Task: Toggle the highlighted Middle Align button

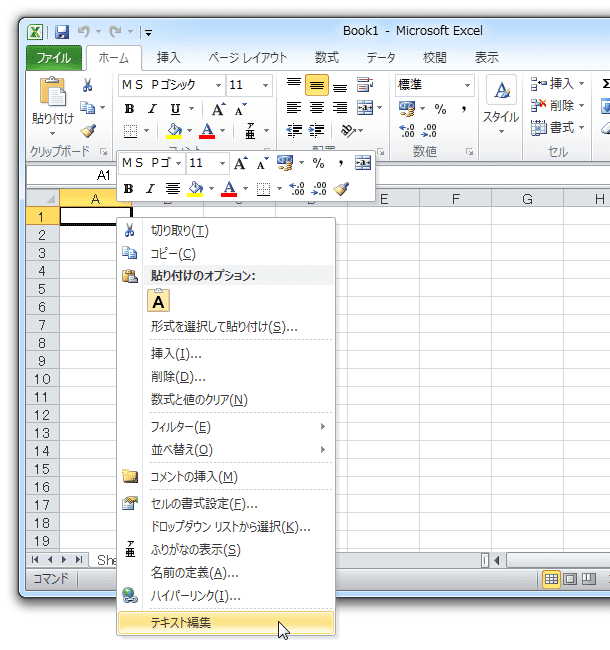Action: [317, 85]
